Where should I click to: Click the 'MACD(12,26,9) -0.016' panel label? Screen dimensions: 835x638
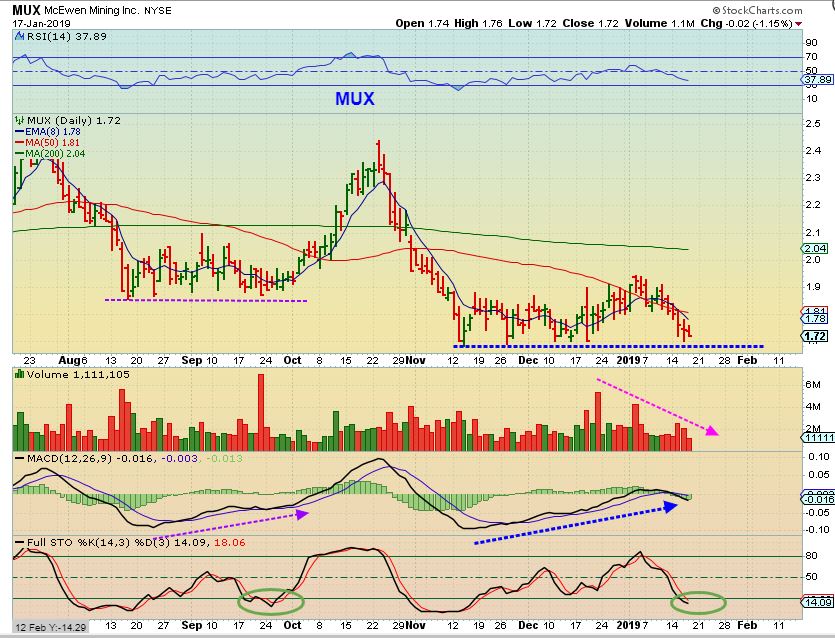pos(91,459)
